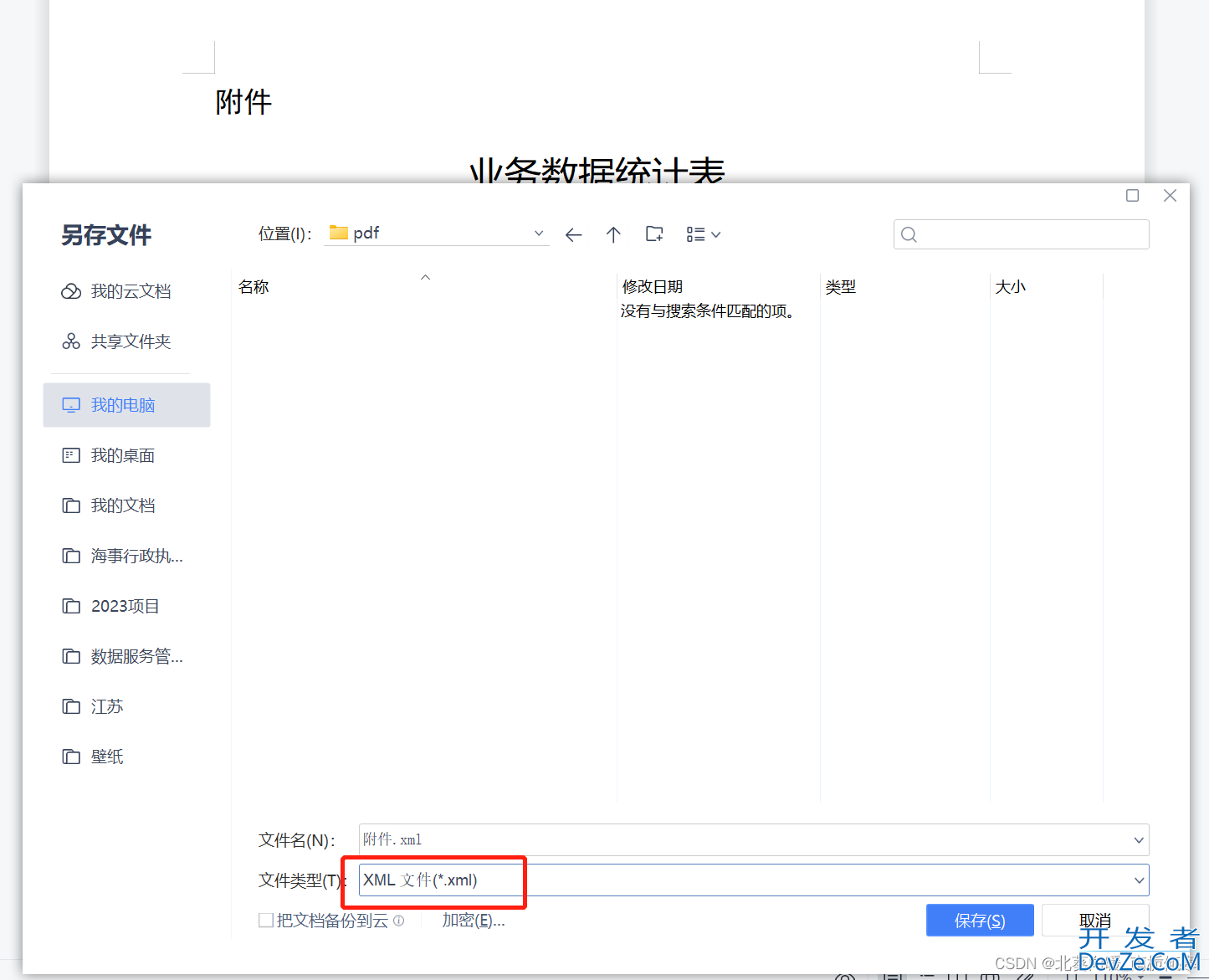Create a new folder
This screenshot has height=980, width=1209.
pos(654,234)
